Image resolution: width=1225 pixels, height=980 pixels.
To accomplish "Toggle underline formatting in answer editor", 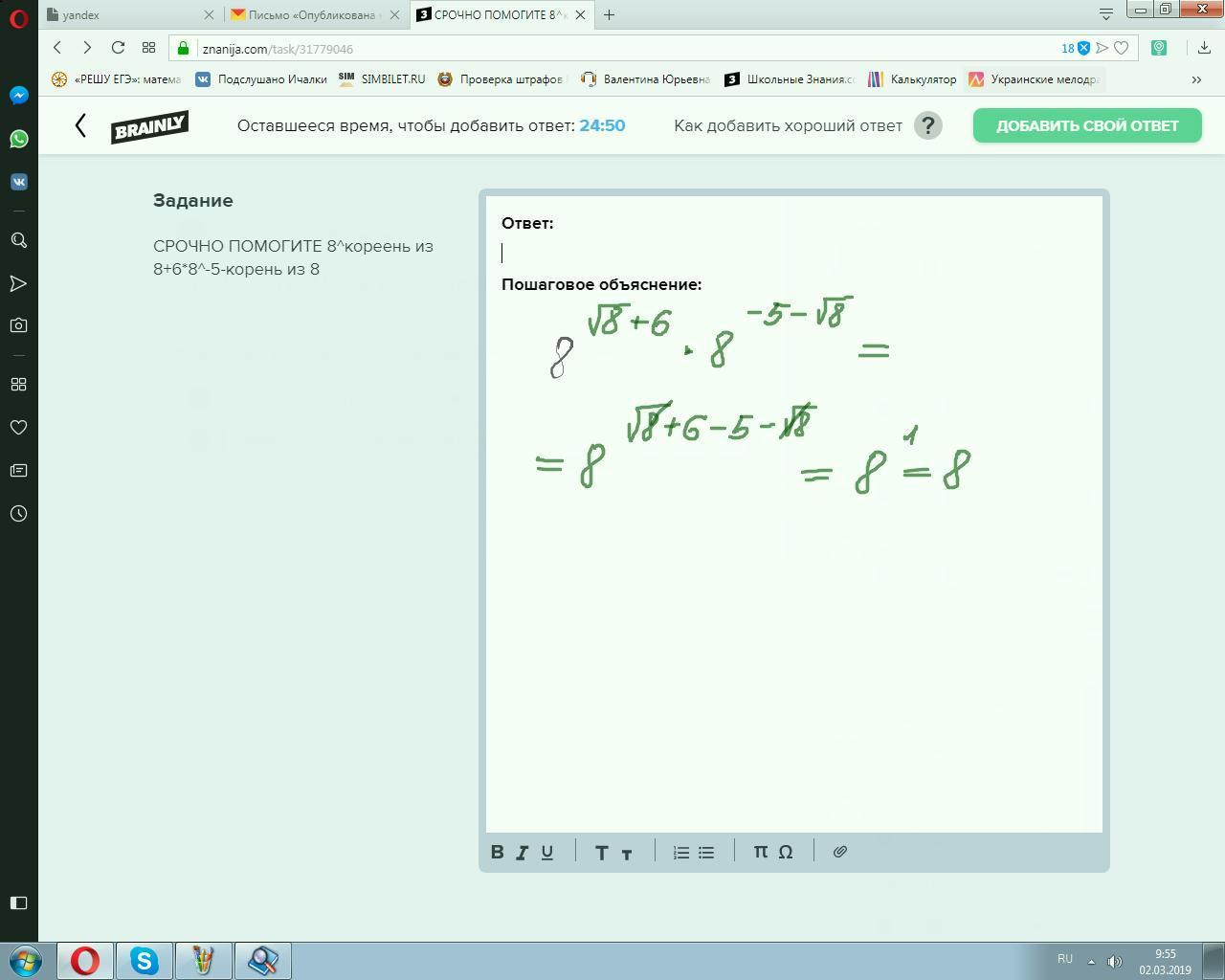I will tap(547, 852).
